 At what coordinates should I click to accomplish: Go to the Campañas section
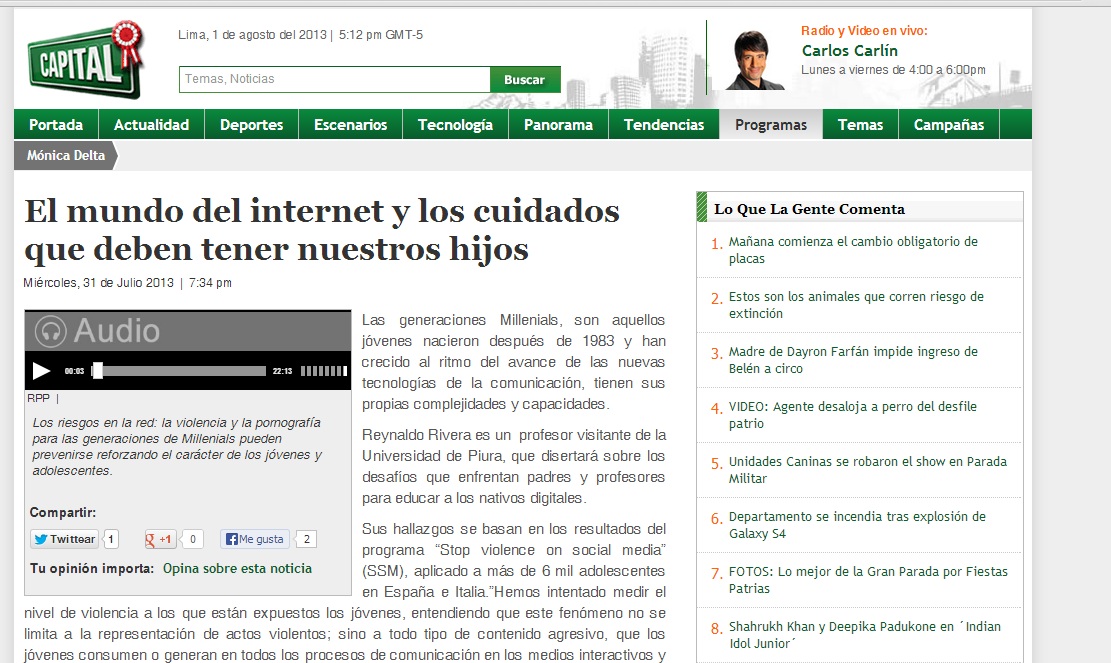pyautogui.click(x=948, y=125)
